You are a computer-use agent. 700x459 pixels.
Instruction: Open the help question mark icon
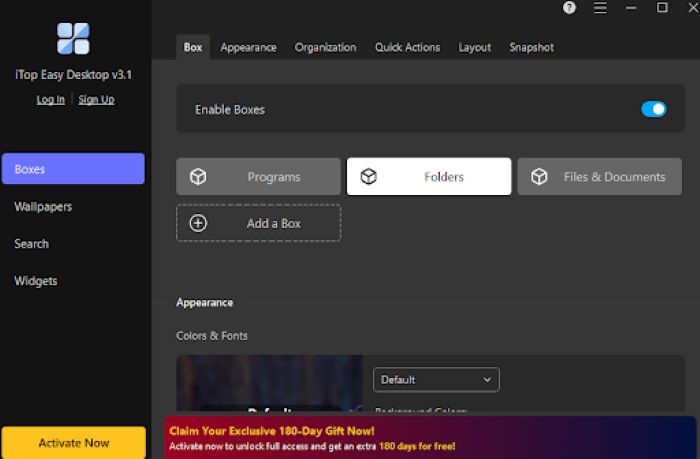point(569,8)
